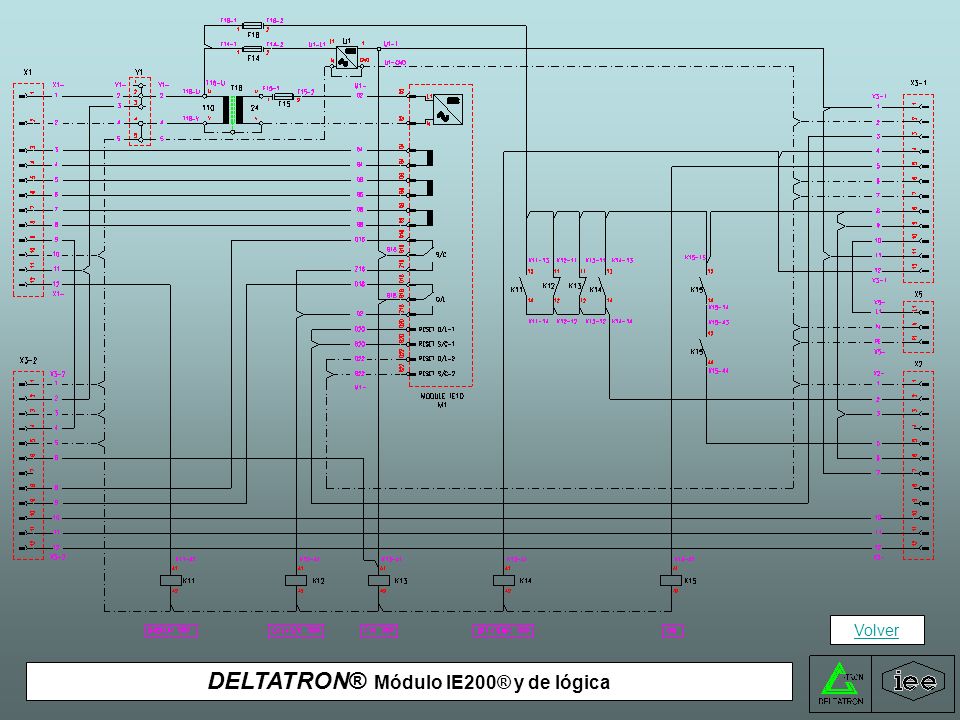Click the RESET O/L-1 terminal label
The width and height of the screenshot is (960, 720).
[x=437, y=329]
